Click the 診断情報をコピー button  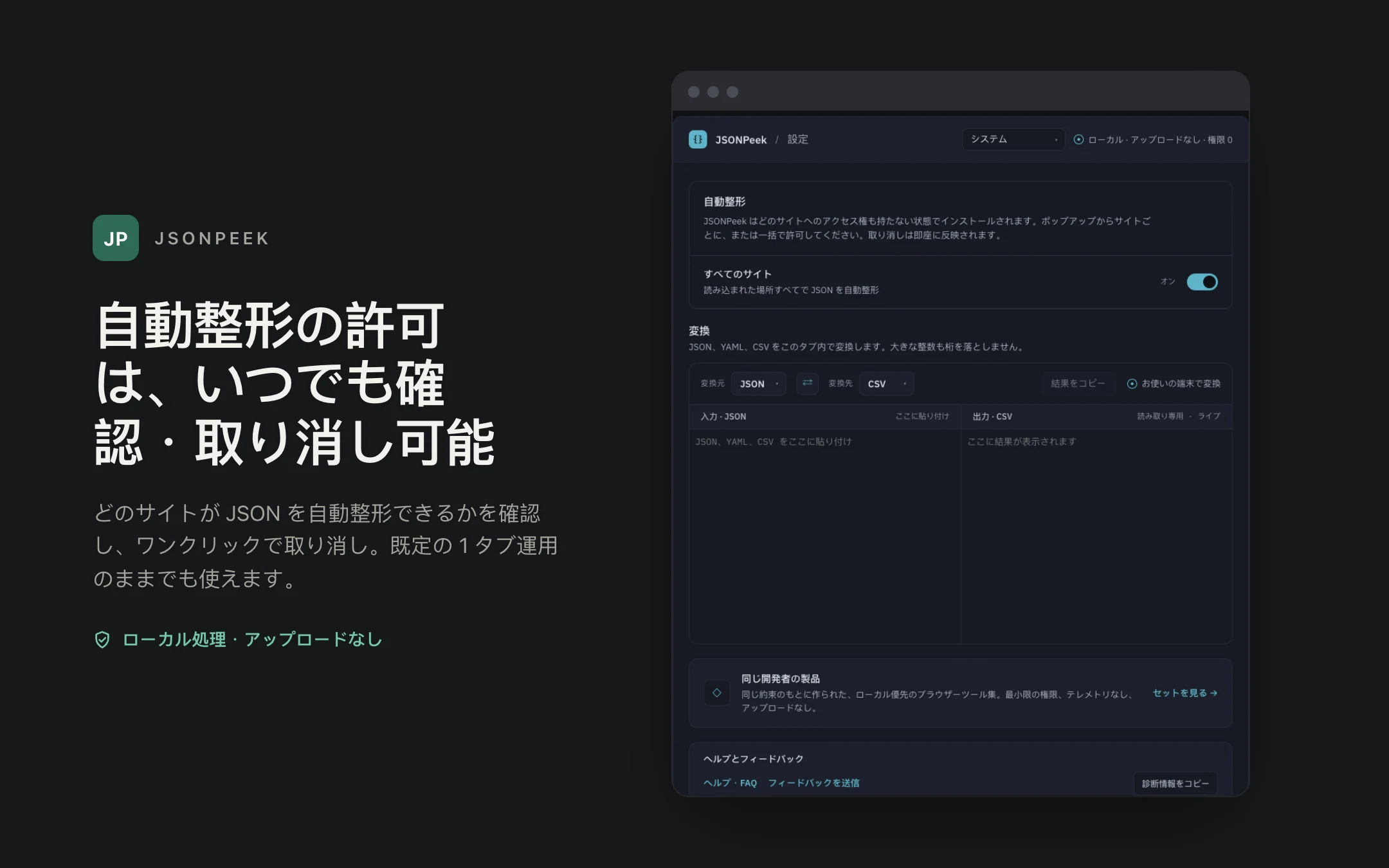1175,783
